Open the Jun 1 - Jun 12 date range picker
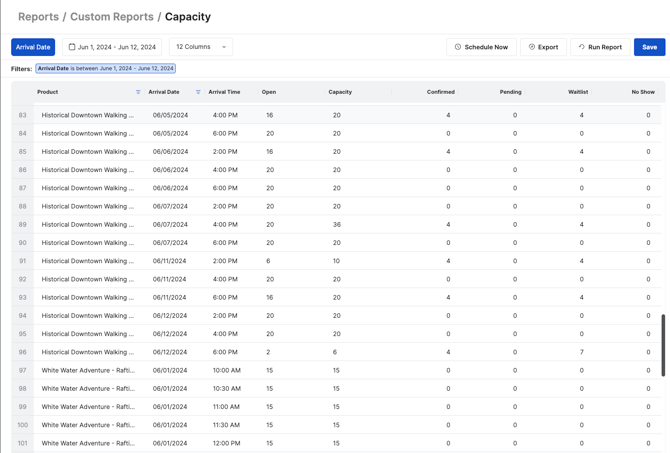Image resolution: width=670 pixels, height=453 pixels. coord(112,47)
